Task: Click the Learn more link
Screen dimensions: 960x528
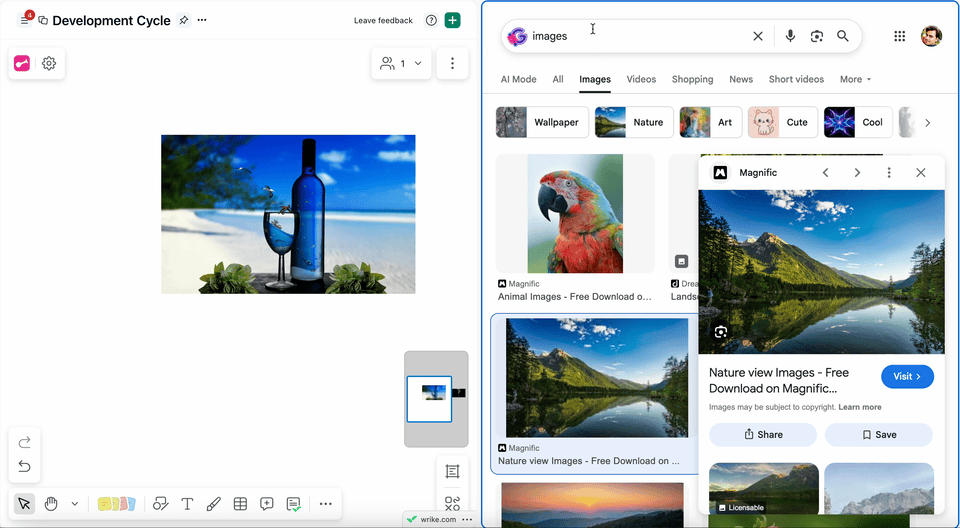Action: click(x=860, y=407)
